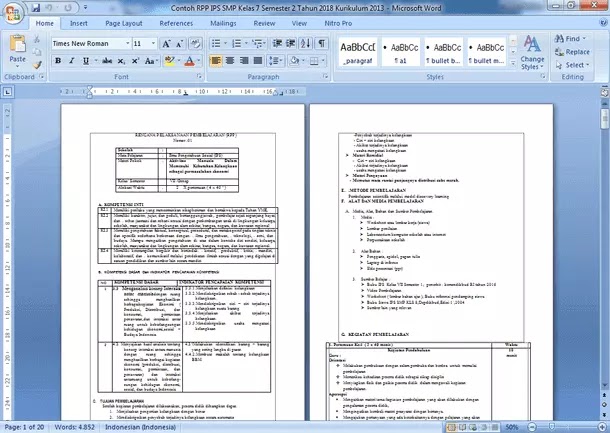Open Paragraph dialog launcher

325,77
